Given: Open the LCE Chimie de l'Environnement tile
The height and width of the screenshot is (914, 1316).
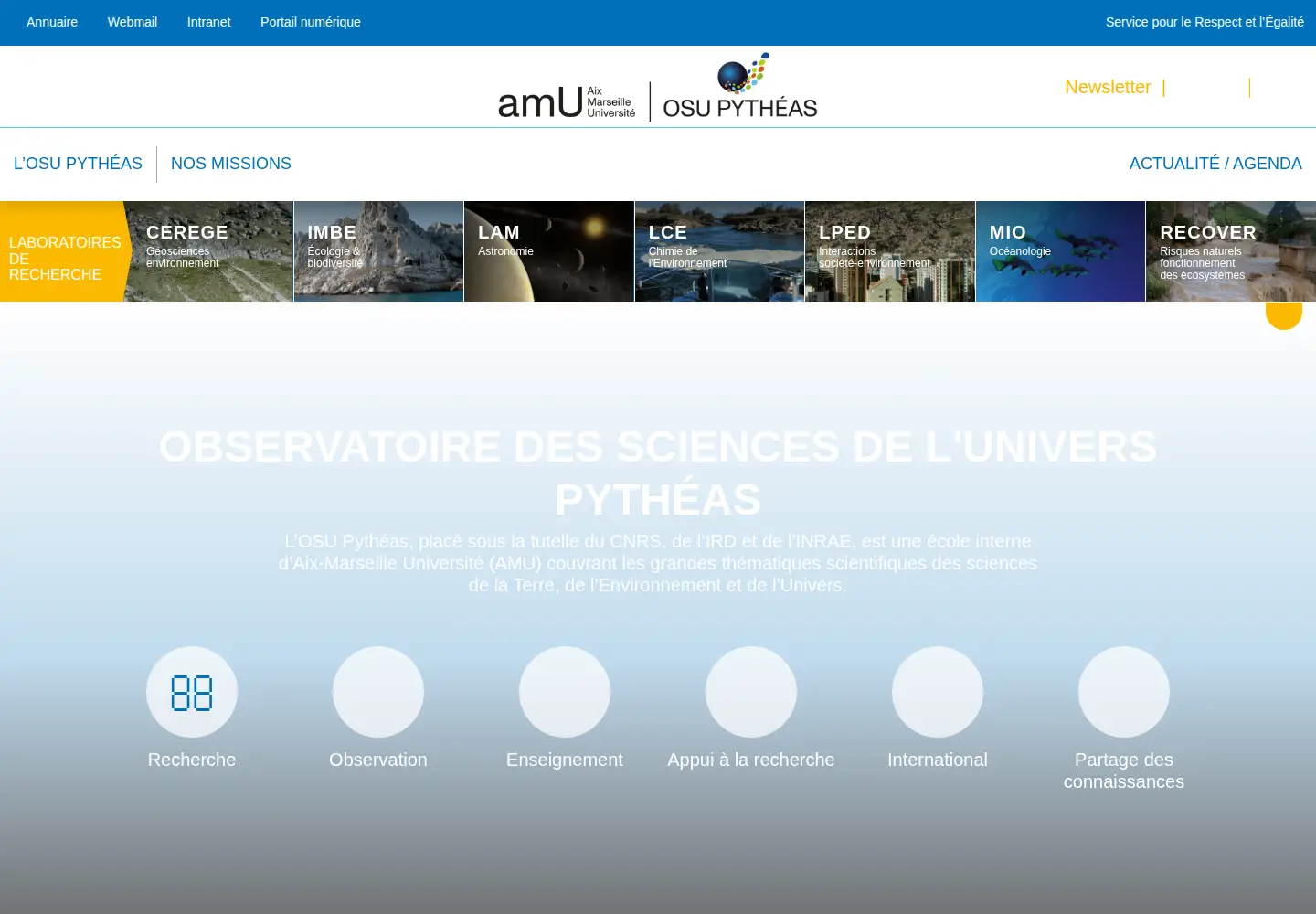Looking at the screenshot, I should coord(720,251).
